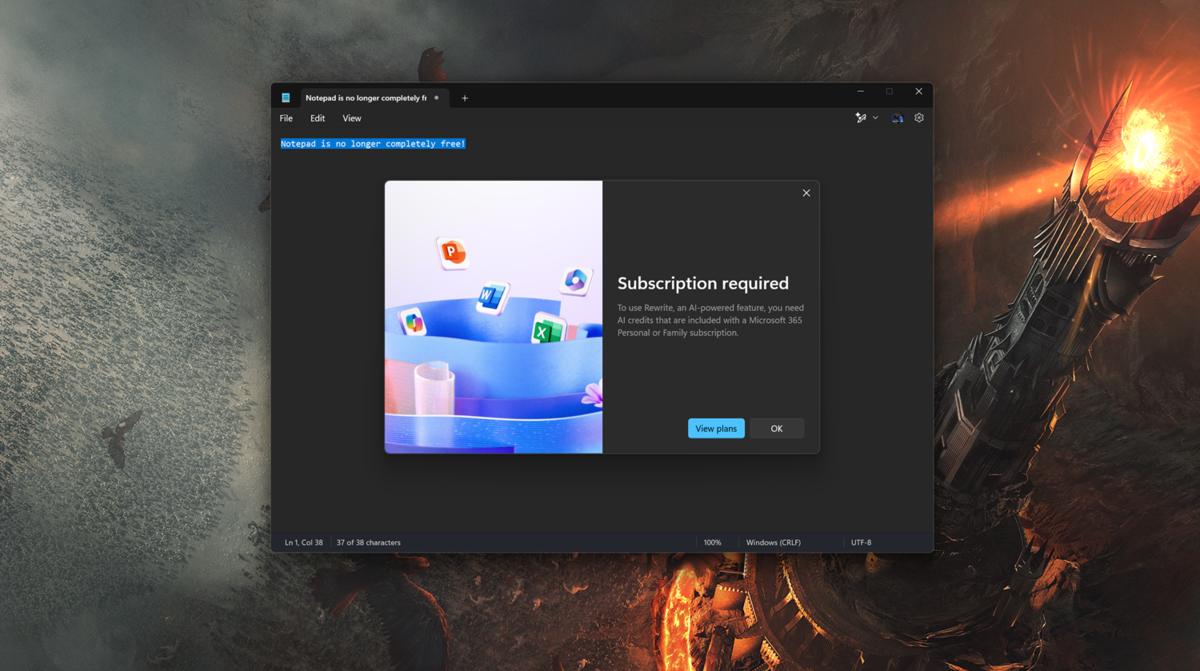Click the account profile avatar icon
This screenshot has width=1200, height=671.
click(896, 117)
